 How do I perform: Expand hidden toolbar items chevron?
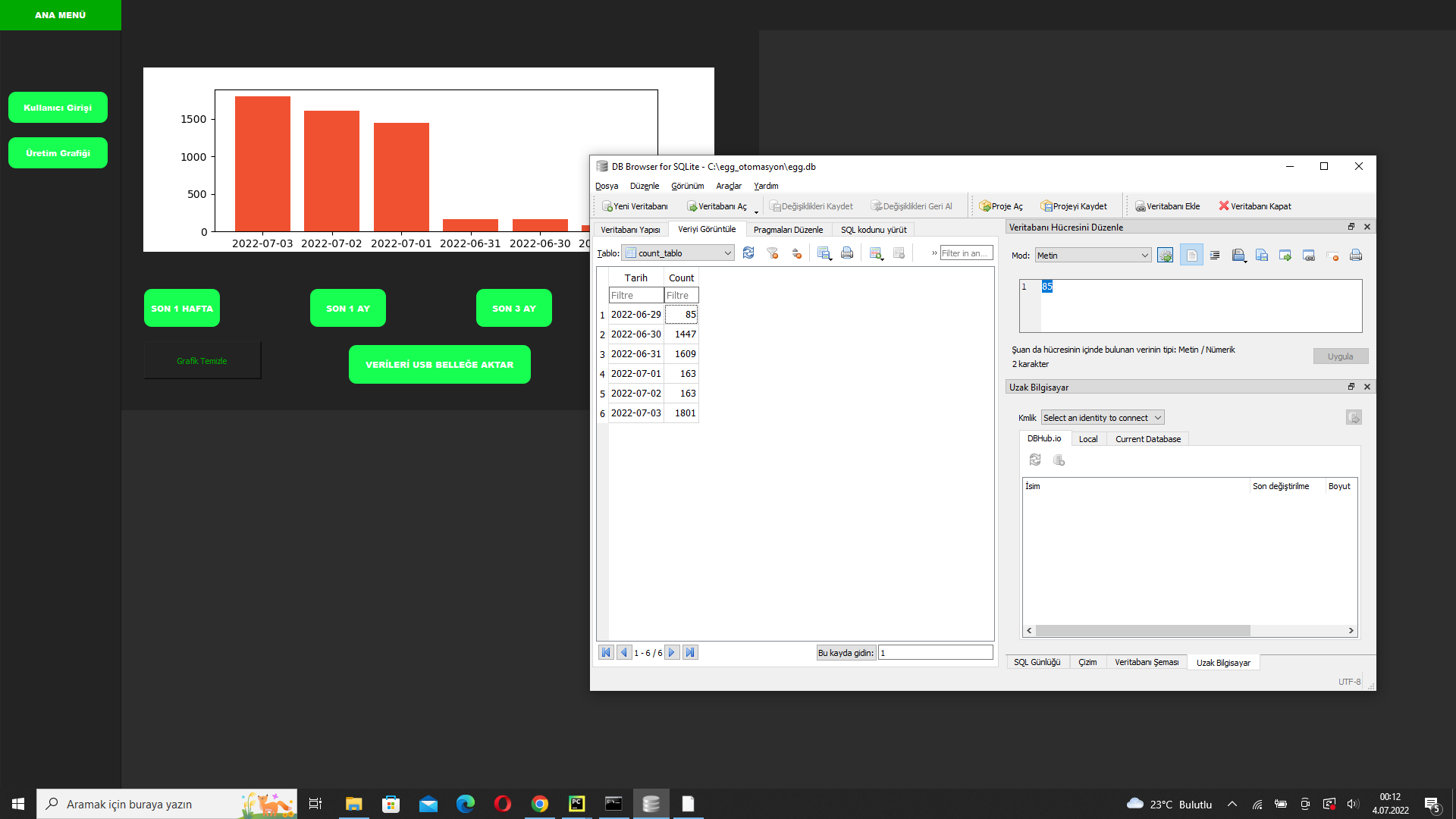(934, 253)
